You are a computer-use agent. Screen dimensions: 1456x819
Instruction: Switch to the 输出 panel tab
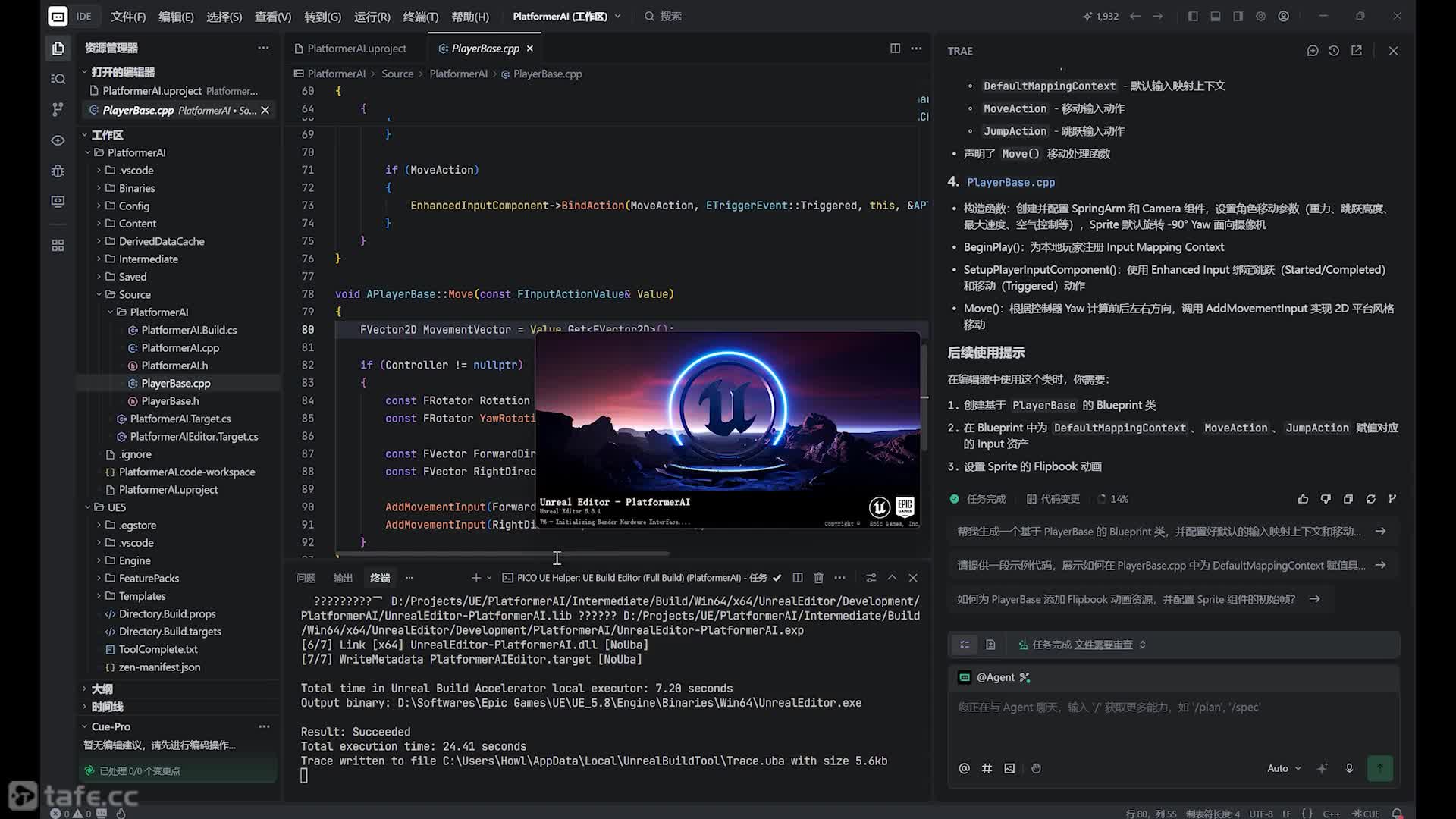coord(343,578)
